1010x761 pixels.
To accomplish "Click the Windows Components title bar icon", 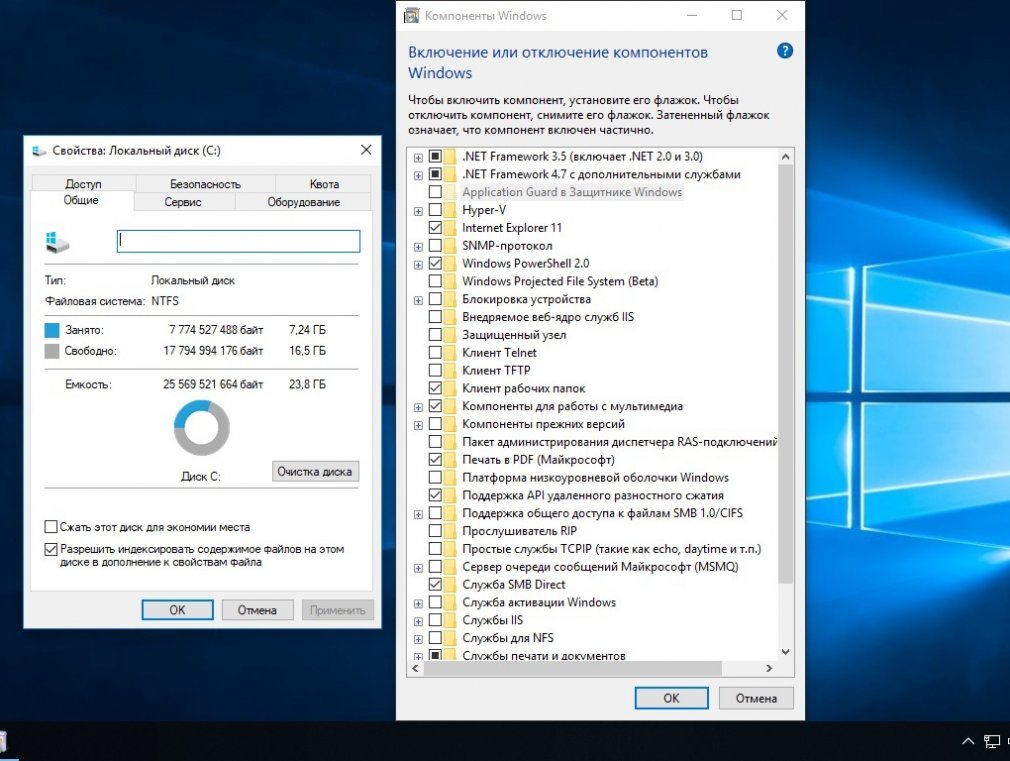I will click(x=411, y=15).
